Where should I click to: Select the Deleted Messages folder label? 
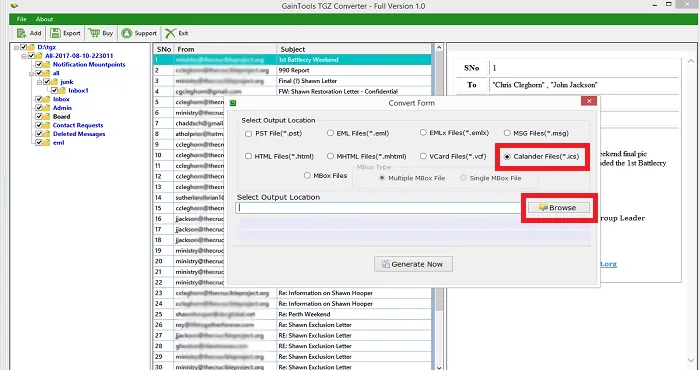tap(79, 134)
